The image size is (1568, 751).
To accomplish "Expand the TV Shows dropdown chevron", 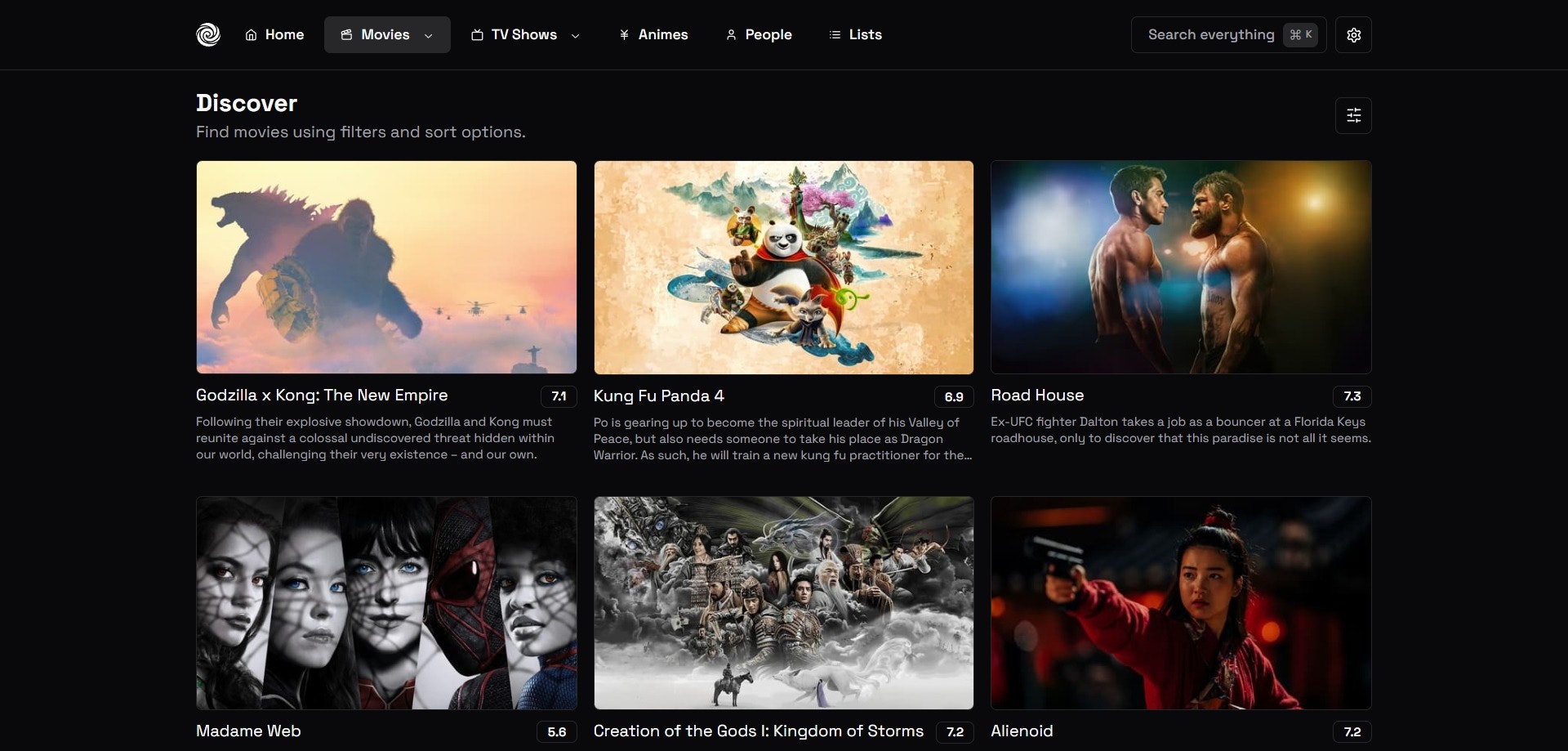I will pos(576,36).
